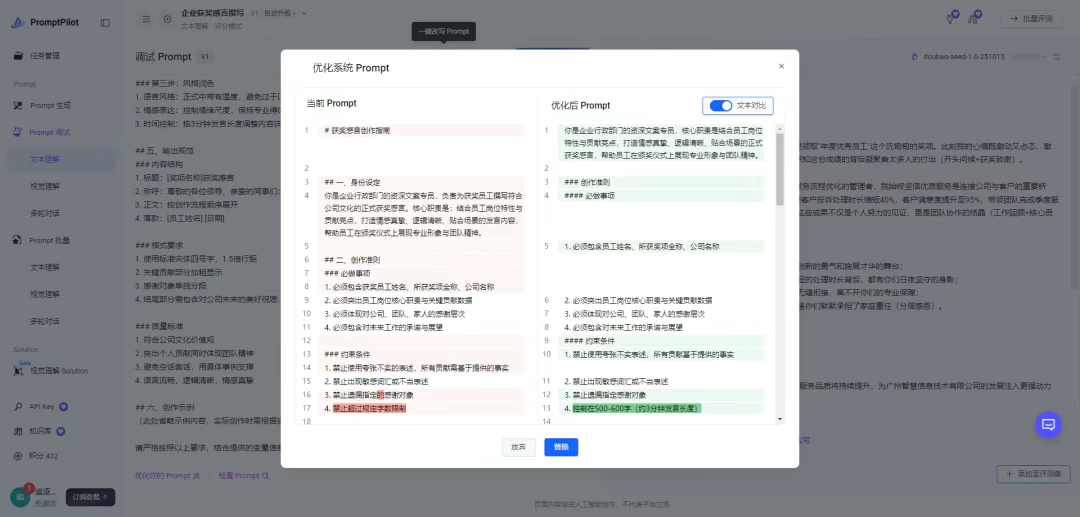
Task: Click the 检查 Prompt link
Action: pyautogui.click(x=243, y=476)
